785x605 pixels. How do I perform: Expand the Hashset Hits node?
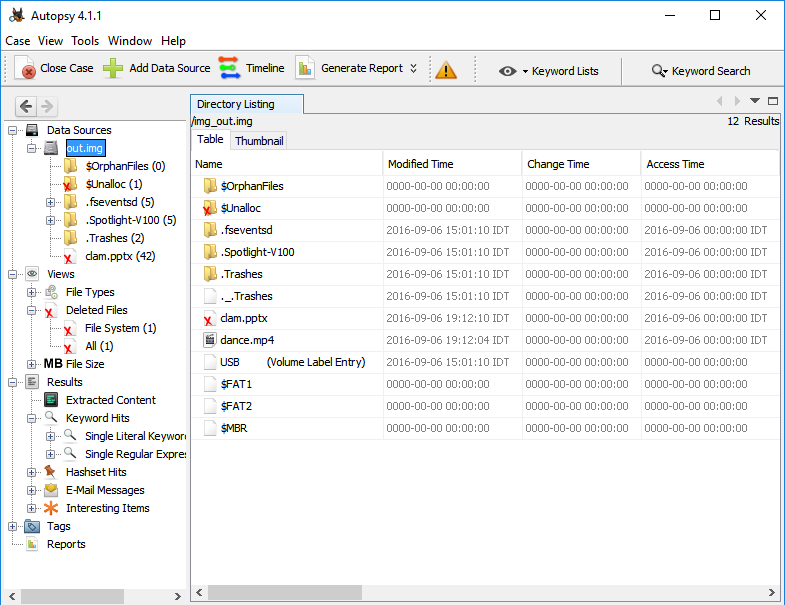tap(31, 472)
